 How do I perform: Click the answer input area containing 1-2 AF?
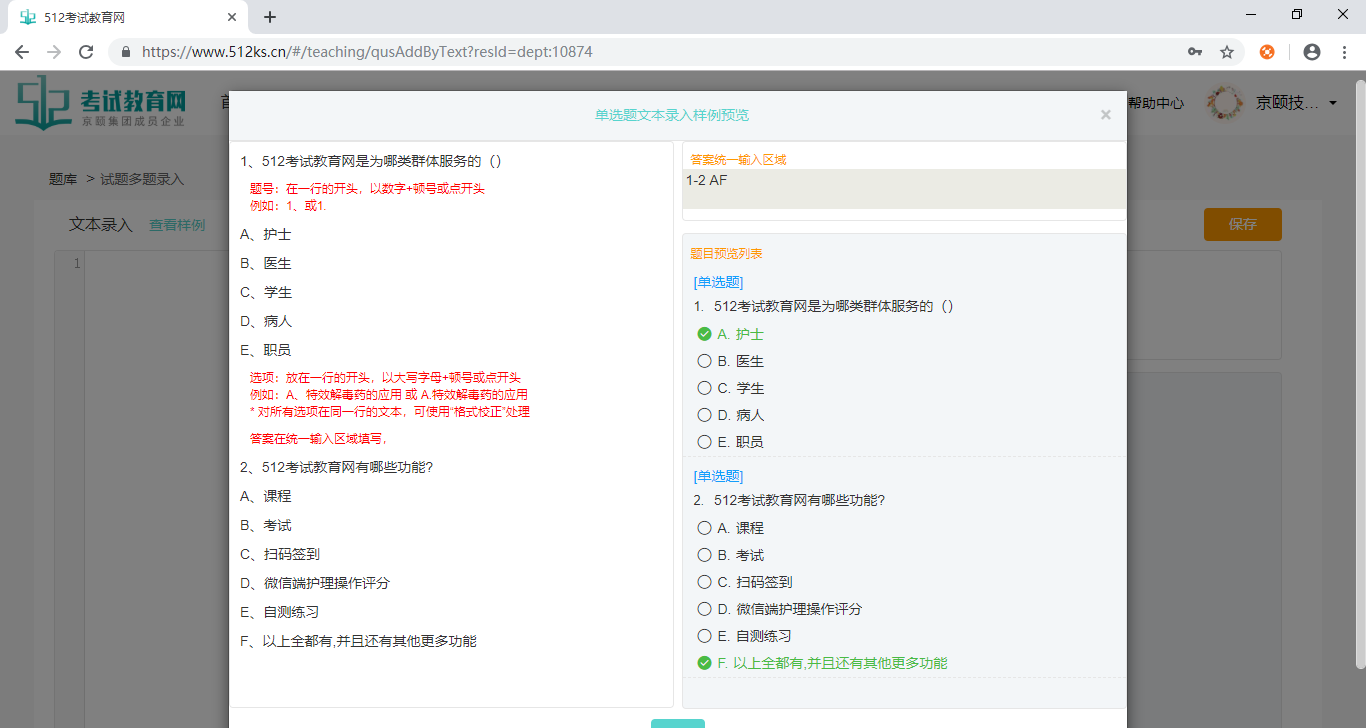tap(904, 189)
